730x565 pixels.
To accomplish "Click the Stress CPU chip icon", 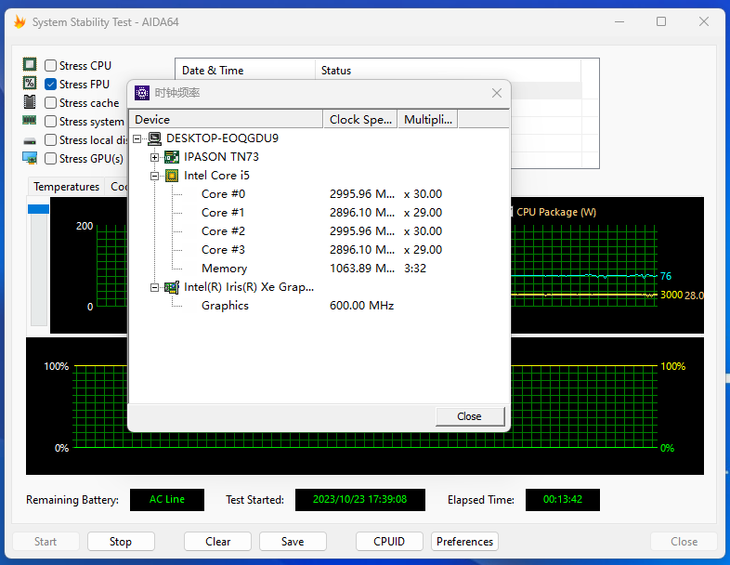I will (x=29, y=64).
